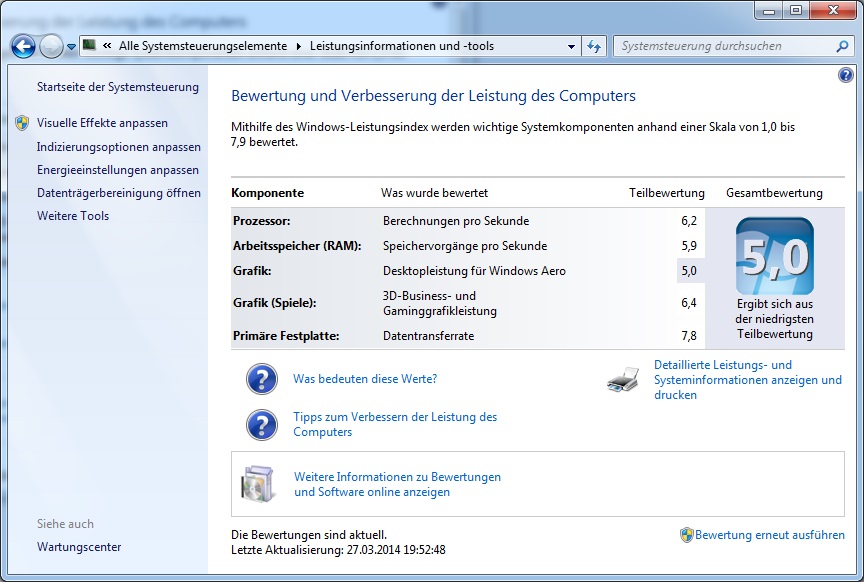Click the software box icon
Image resolution: width=864 pixels, height=582 pixels.
(x=257, y=484)
